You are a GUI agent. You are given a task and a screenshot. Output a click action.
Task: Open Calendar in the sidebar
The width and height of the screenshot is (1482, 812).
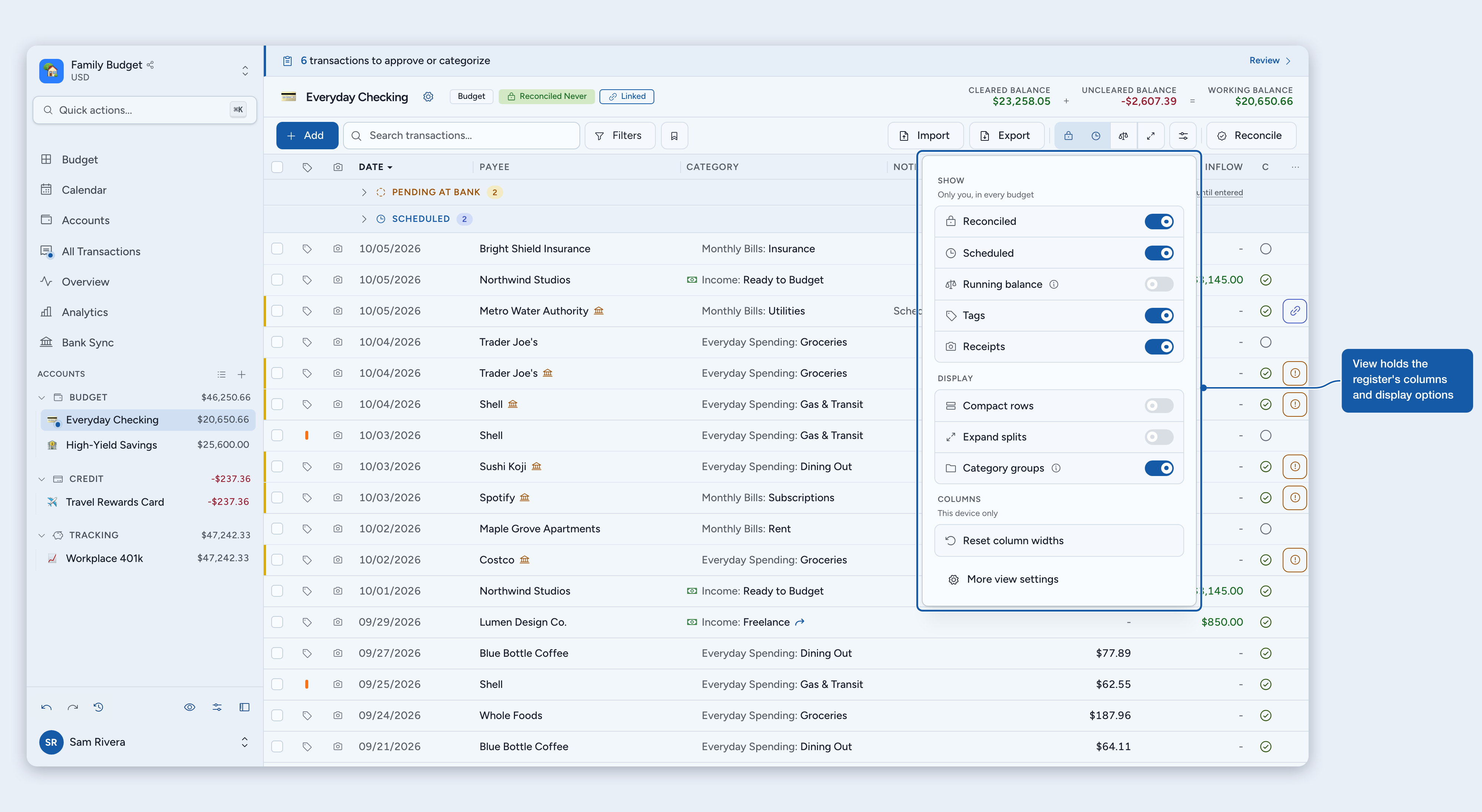84,190
